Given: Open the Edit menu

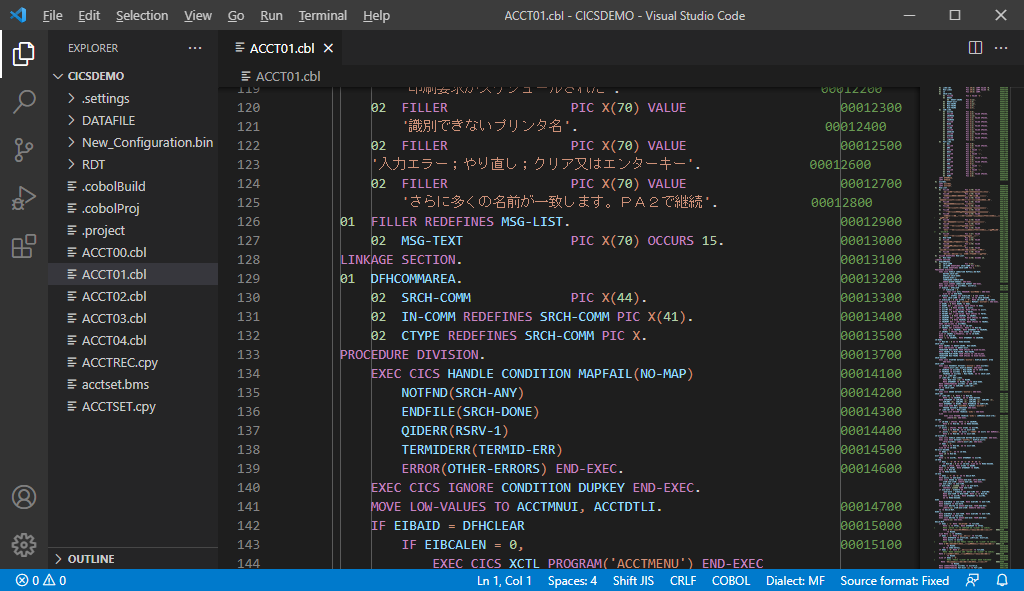Looking at the screenshot, I should (x=89, y=16).
